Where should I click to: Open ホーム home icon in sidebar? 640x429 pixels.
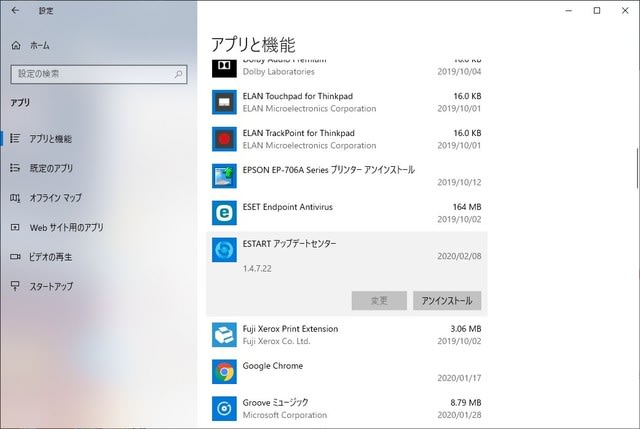[x=16, y=45]
